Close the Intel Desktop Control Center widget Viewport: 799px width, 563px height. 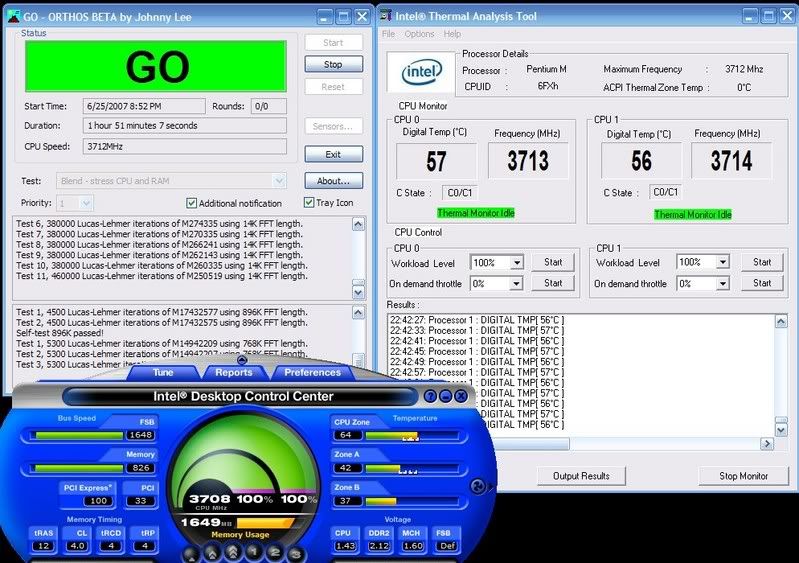pyautogui.click(x=461, y=396)
